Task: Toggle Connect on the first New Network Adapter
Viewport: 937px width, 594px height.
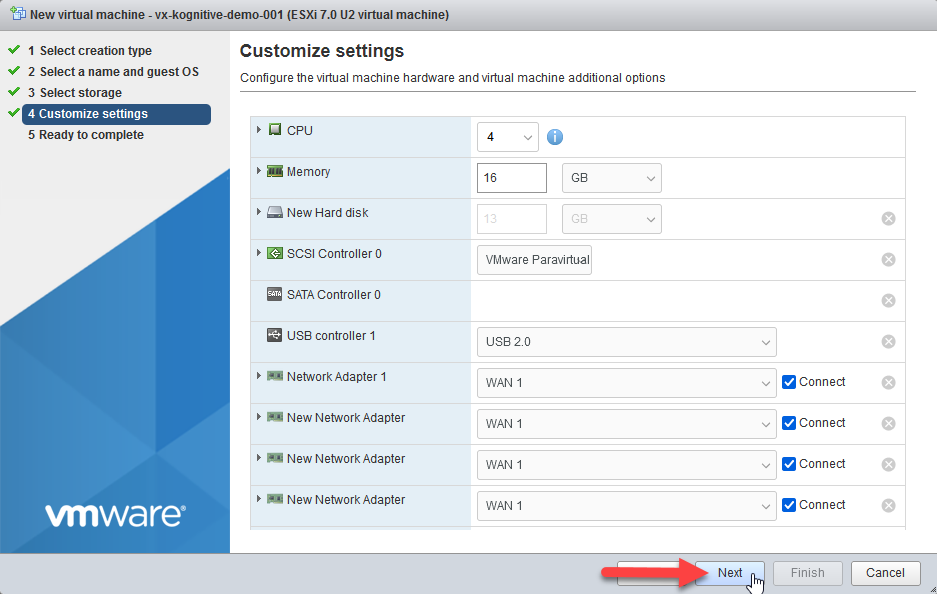Action: (789, 423)
